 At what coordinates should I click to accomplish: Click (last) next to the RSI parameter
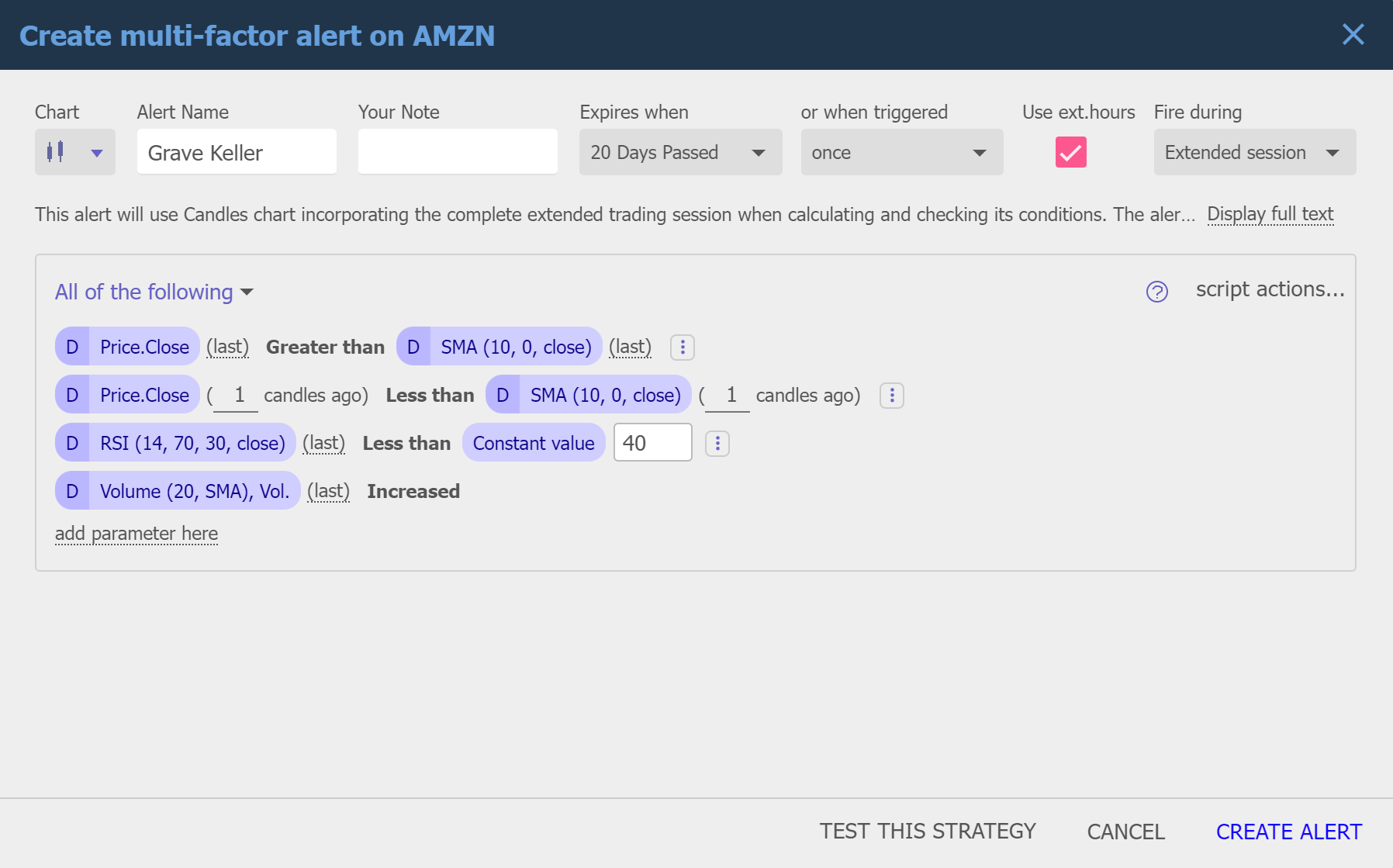click(x=324, y=443)
